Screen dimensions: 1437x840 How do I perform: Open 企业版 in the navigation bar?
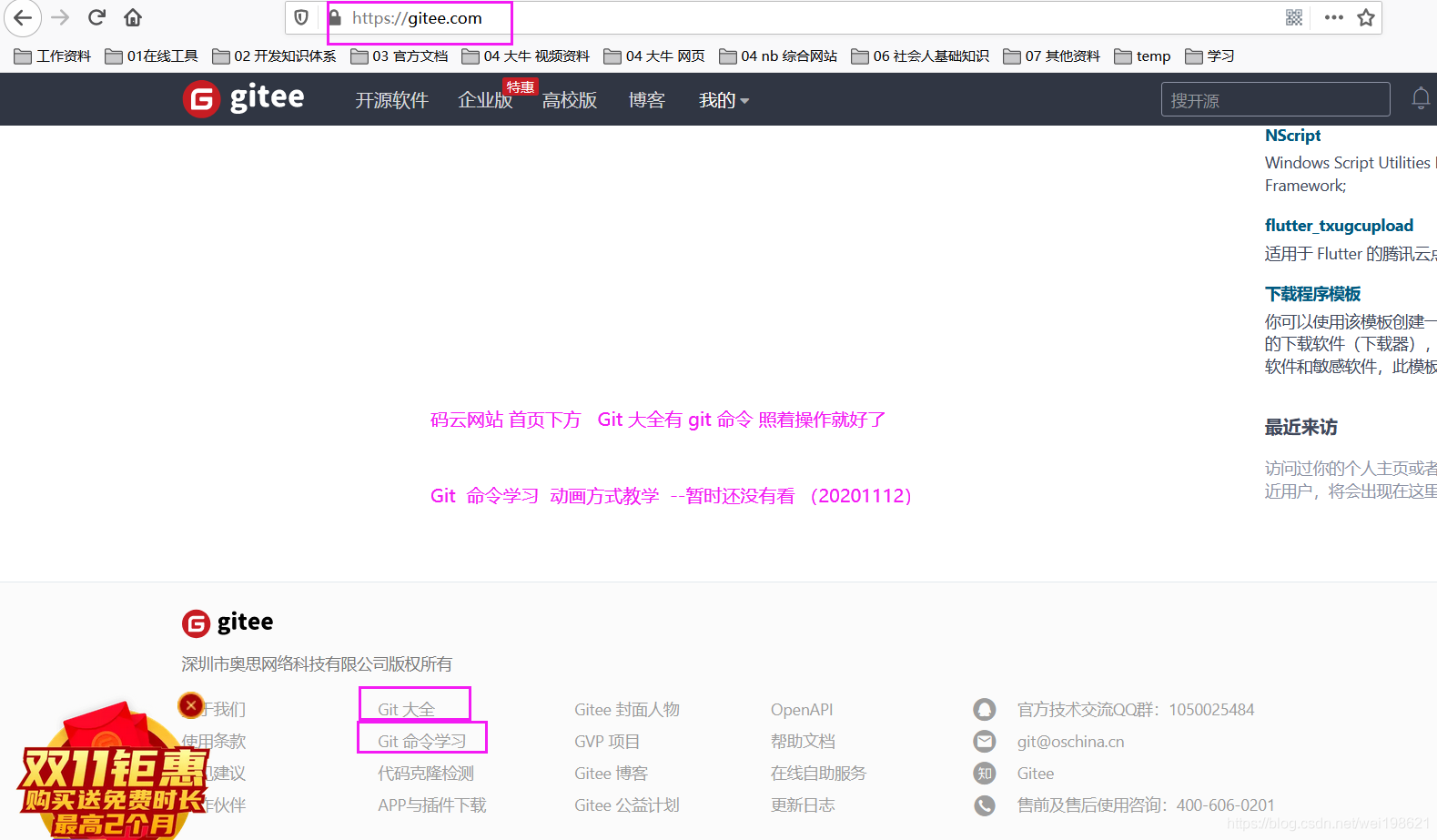pyautogui.click(x=485, y=100)
